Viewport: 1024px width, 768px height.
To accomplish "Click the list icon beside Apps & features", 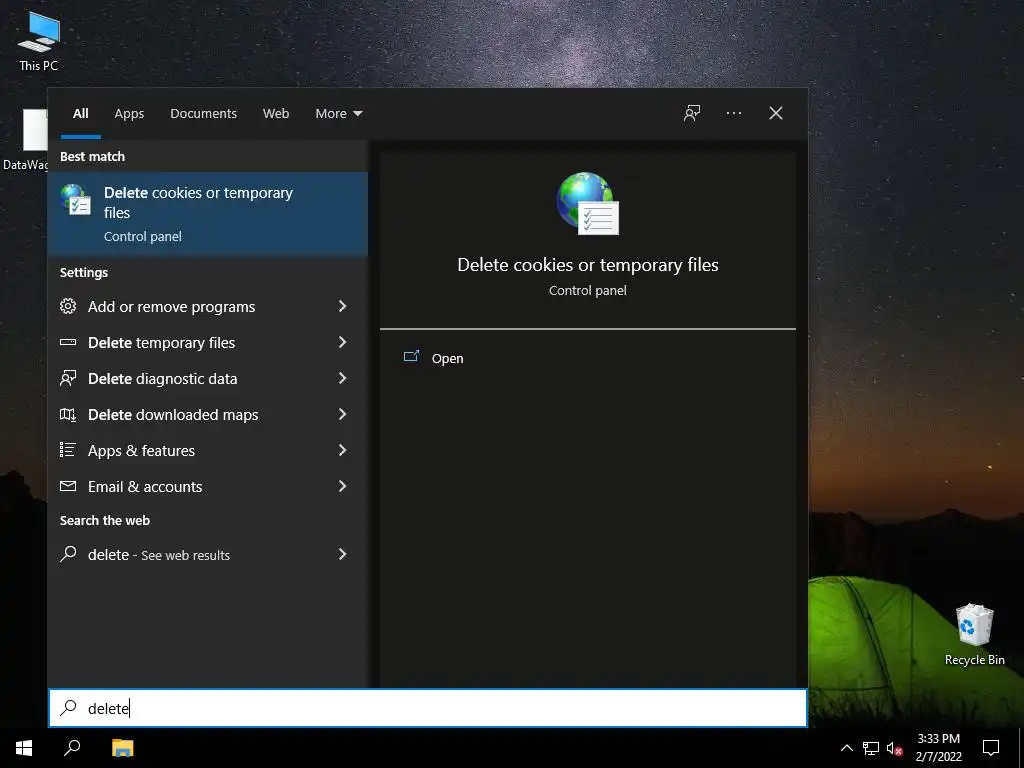I will coord(68,450).
